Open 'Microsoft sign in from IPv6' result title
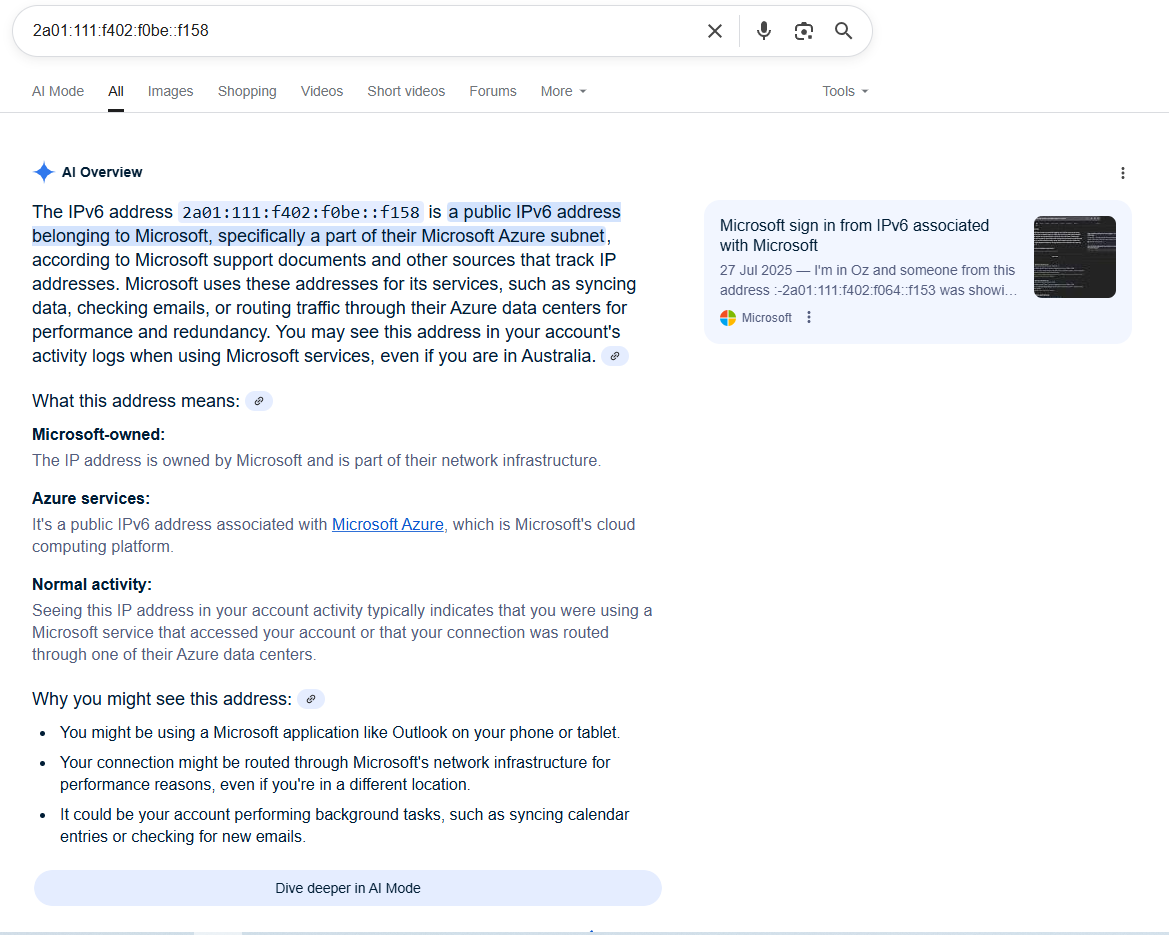Image resolution: width=1169 pixels, height=935 pixels. [x=854, y=236]
